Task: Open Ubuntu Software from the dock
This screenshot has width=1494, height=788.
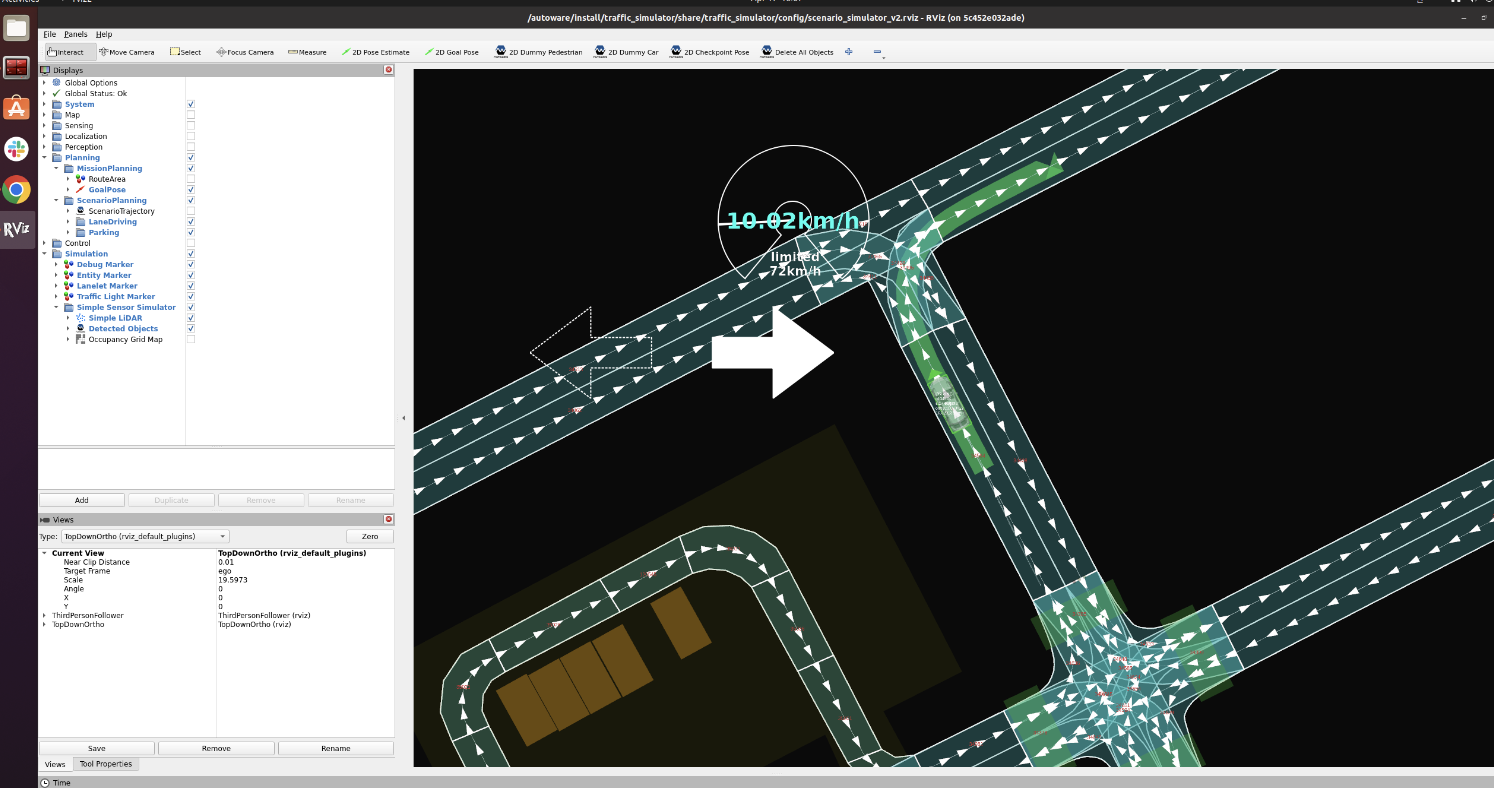Action: (x=16, y=108)
